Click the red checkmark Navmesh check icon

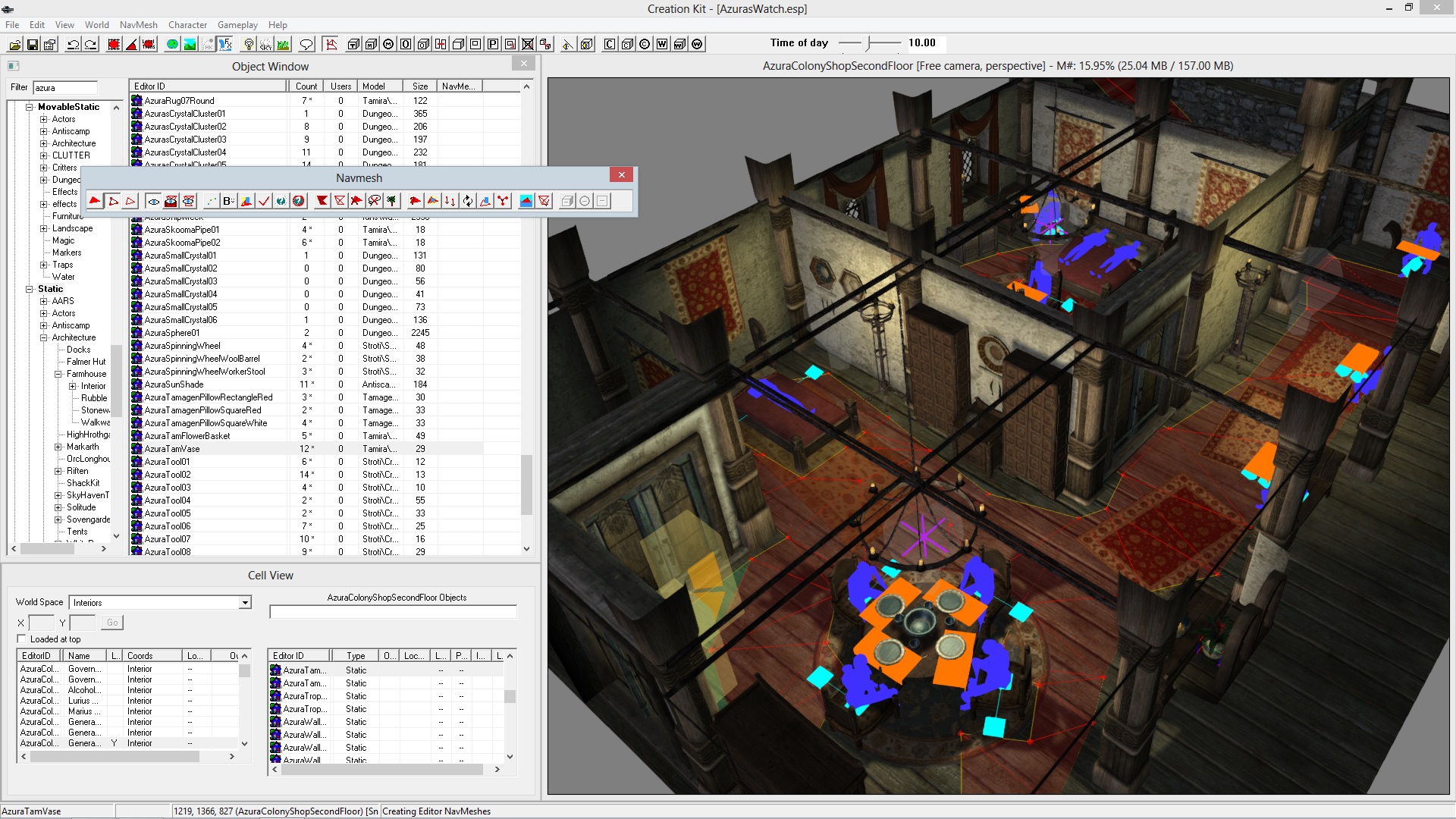point(263,201)
